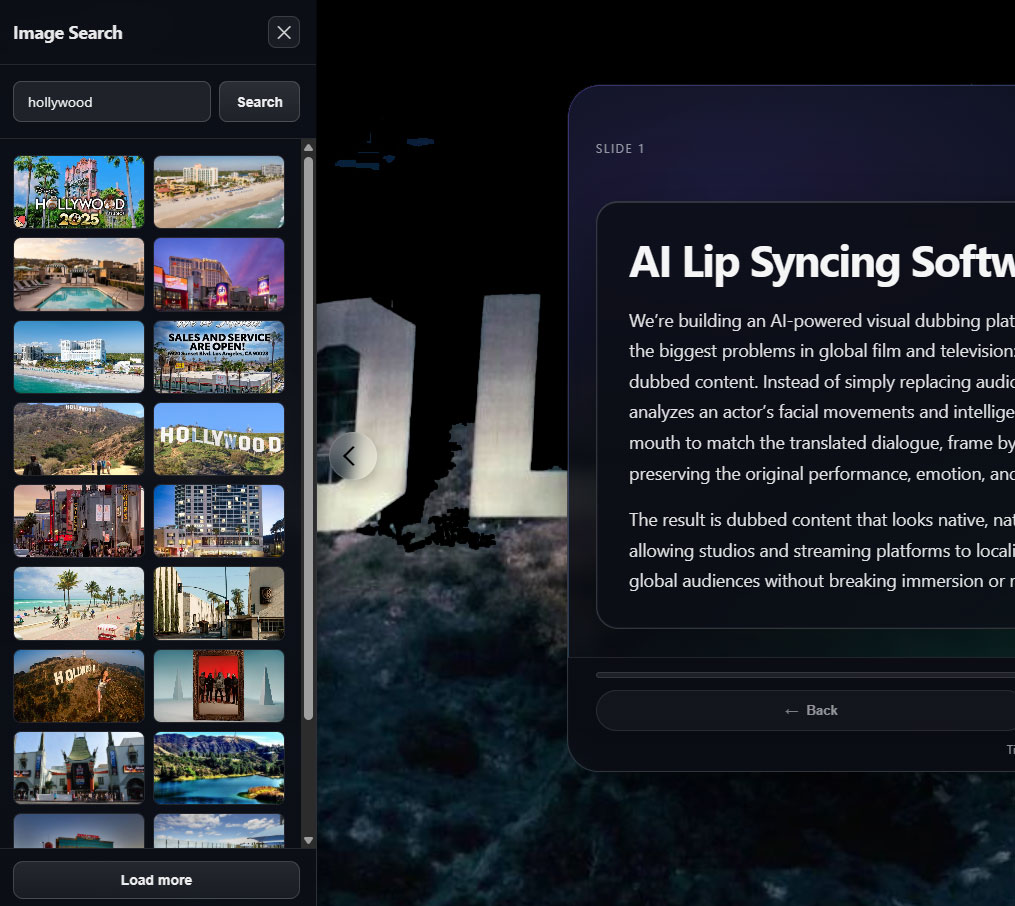1015x906 pixels.
Task: Select the Hollywood 2025 graphic thumbnail
Action: tap(79, 192)
